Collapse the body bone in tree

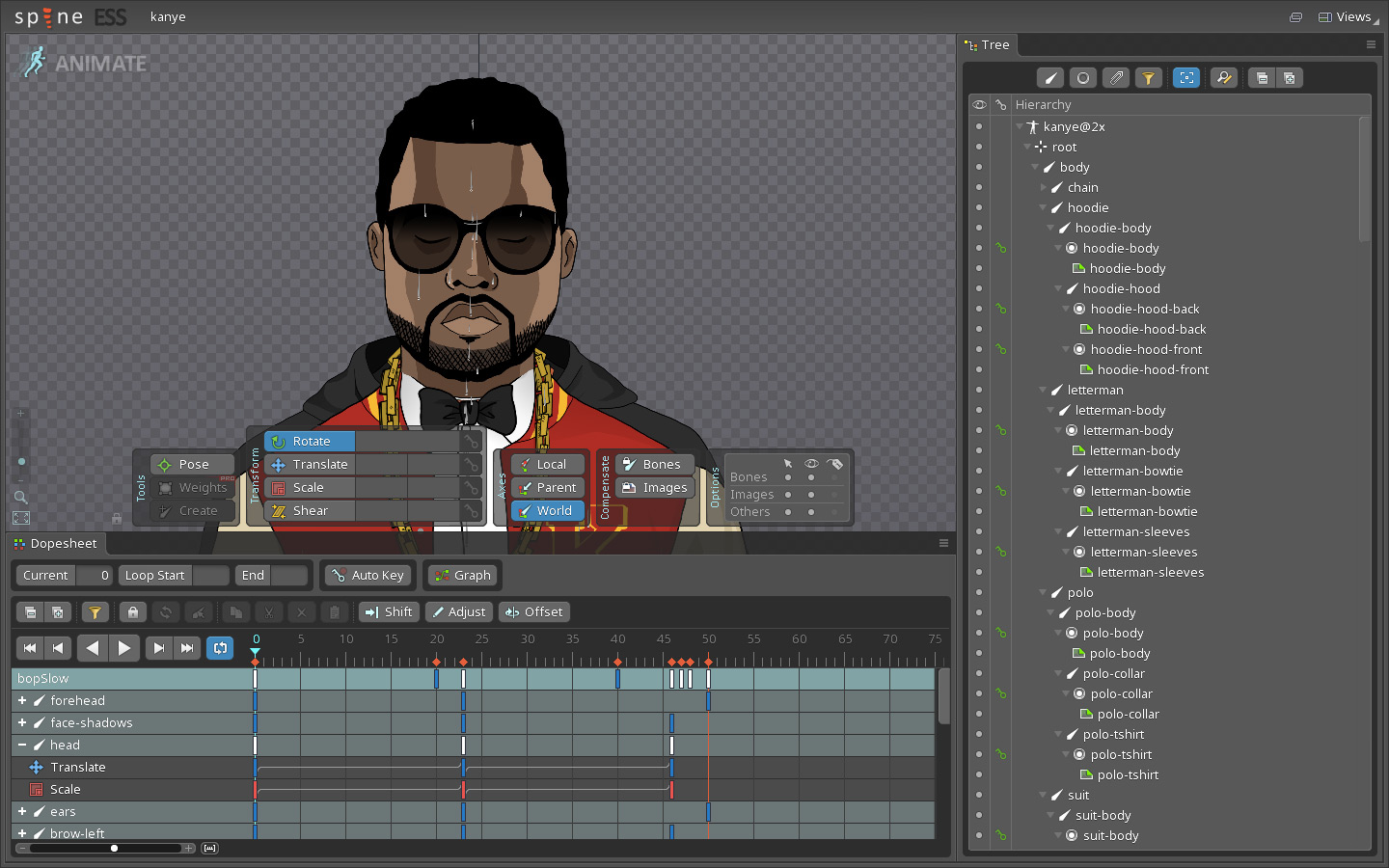pyautogui.click(x=1035, y=167)
